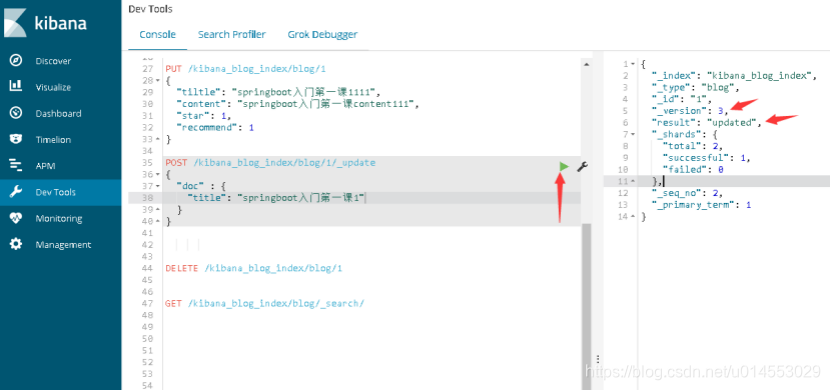
Task: Open Monitoring heartbeat icon
Action: pos(16,218)
